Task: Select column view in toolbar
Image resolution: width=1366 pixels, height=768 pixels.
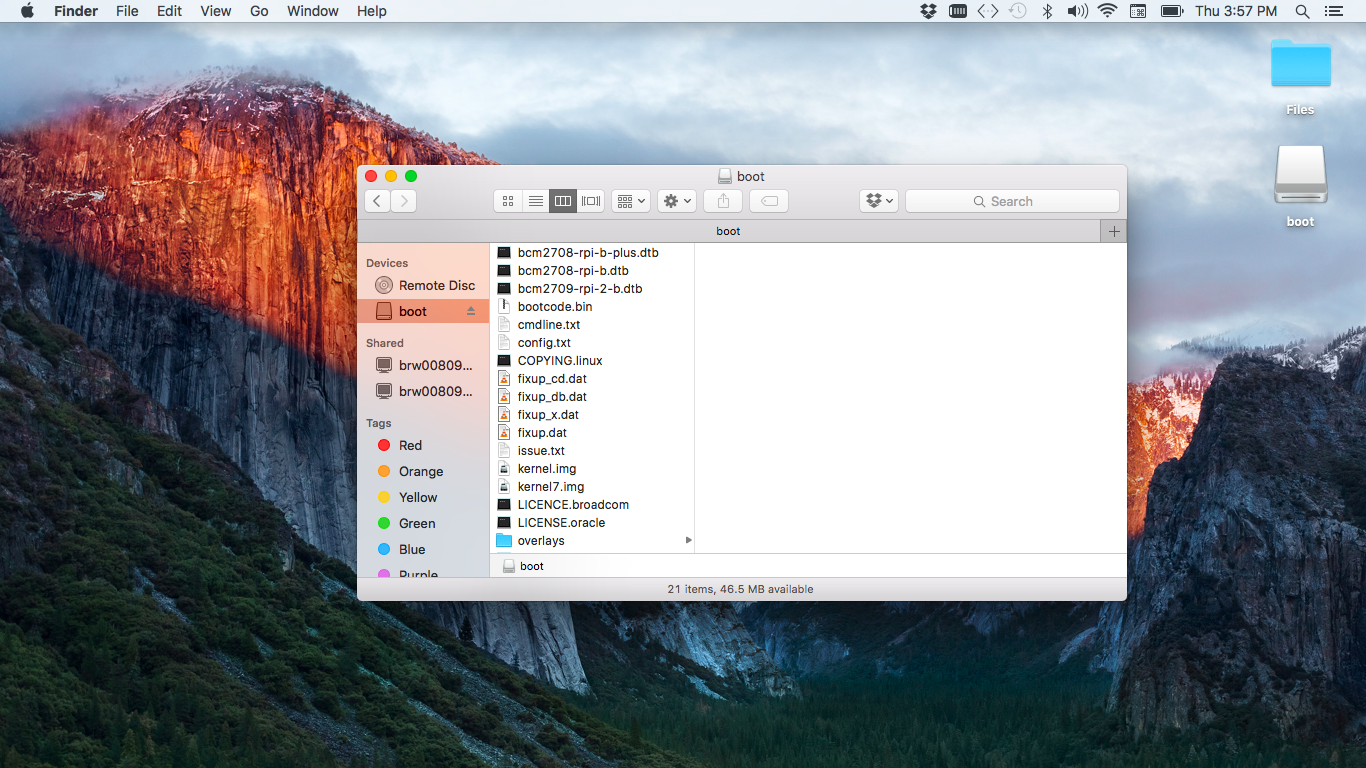Action: pyautogui.click(x=563, y=201)
